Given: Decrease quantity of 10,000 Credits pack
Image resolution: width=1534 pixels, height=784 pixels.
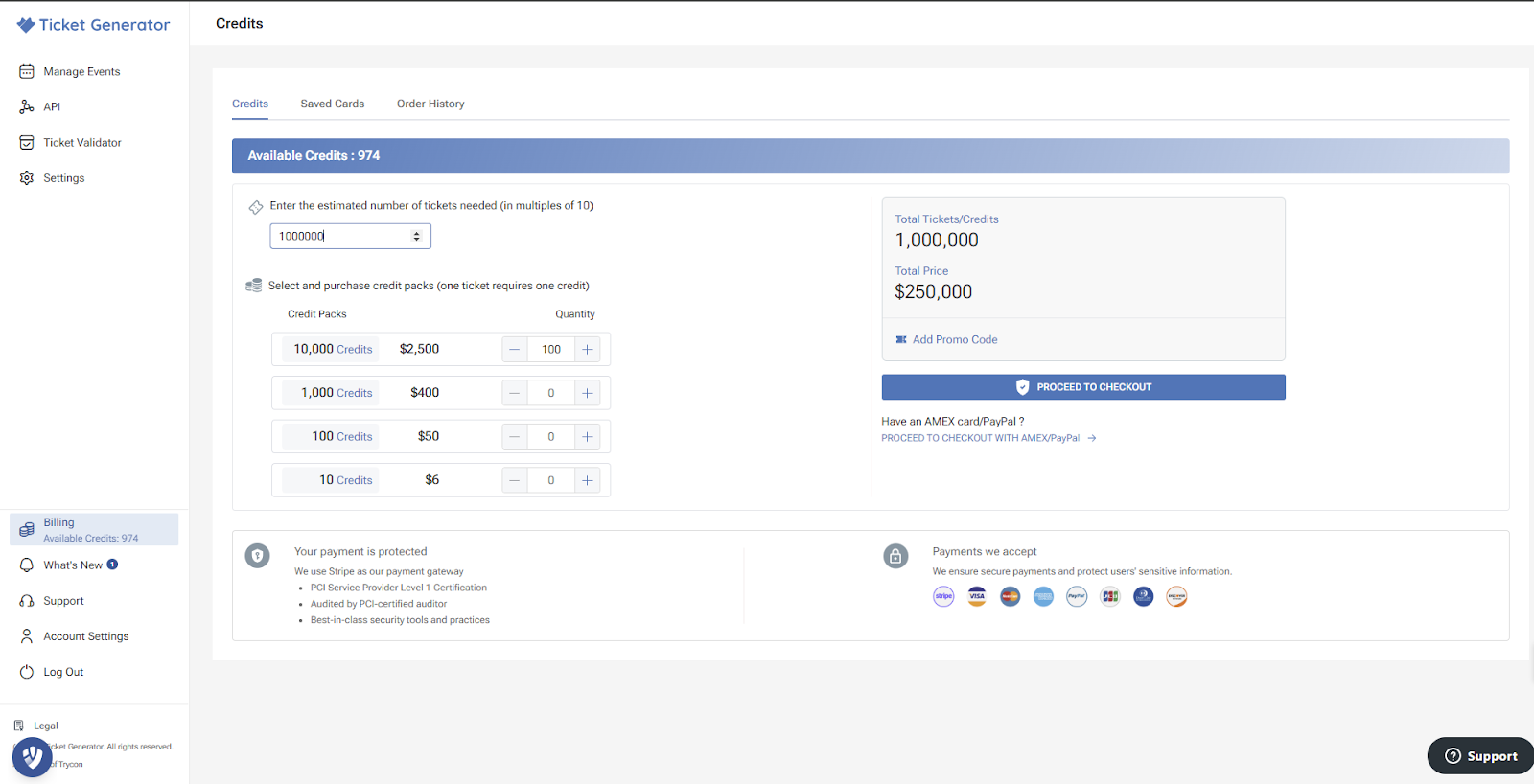Looking at the screenshot, I should pyautogui.click(x=515, y=350).
